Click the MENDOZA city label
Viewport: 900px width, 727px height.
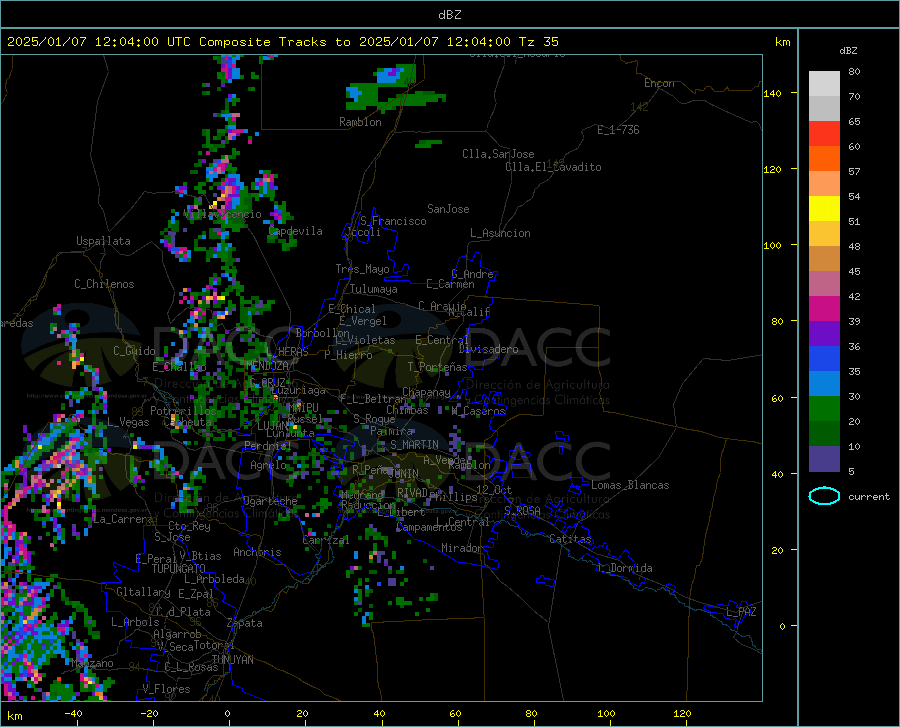[267, 366]
